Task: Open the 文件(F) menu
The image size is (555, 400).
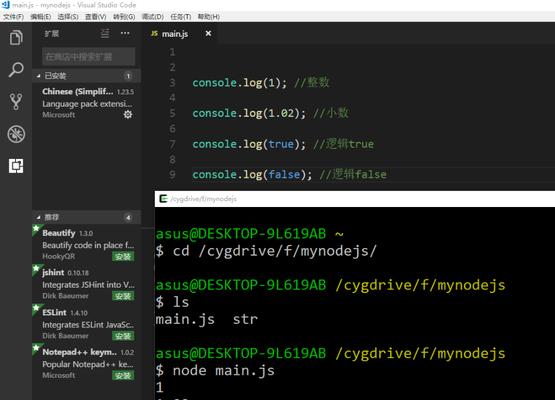Action: (13, 17)
